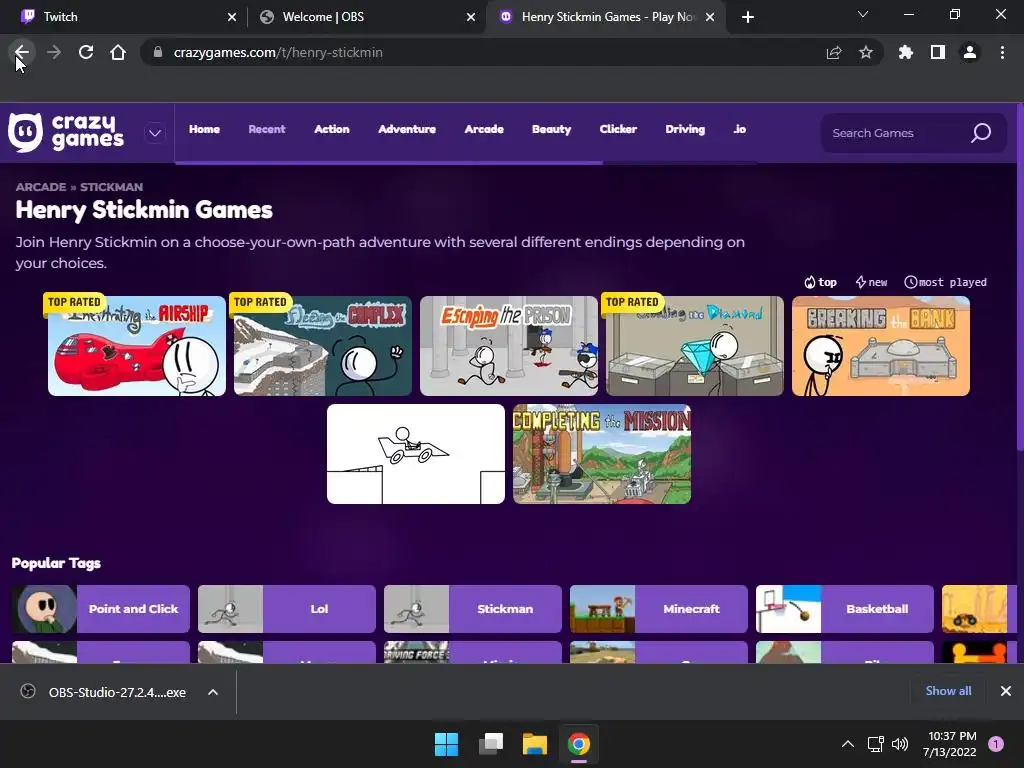Open the Stickman tag
Viewport: 1024px width, 768px height.
473,609
